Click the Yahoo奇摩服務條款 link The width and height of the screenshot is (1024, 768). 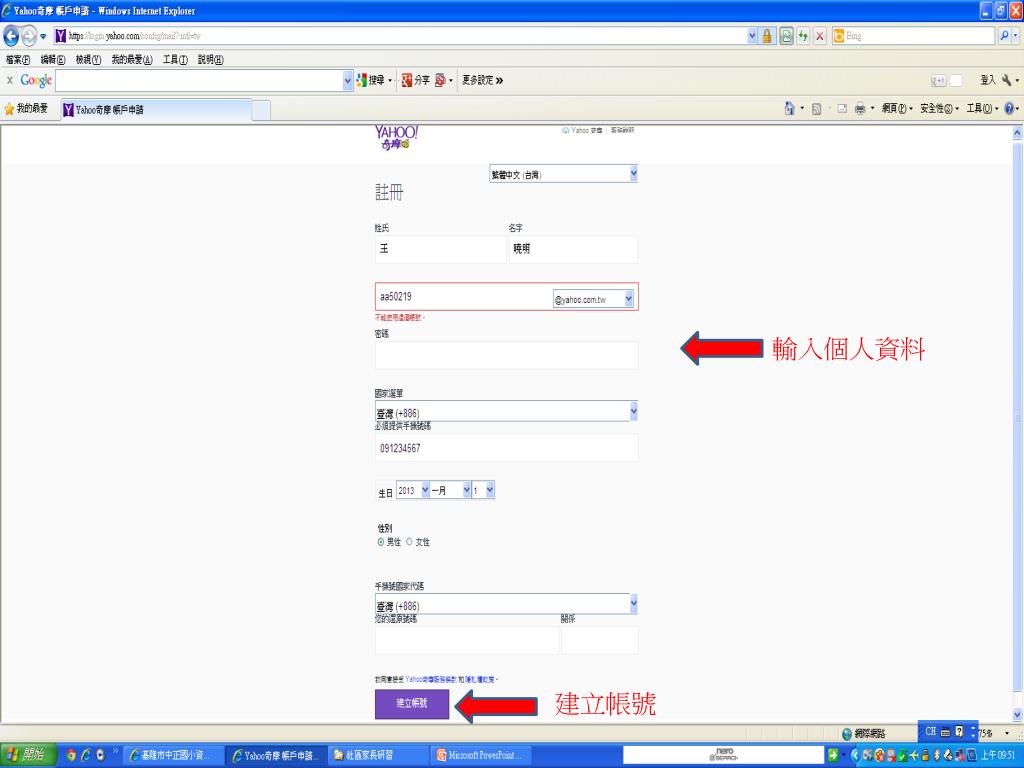431,680
